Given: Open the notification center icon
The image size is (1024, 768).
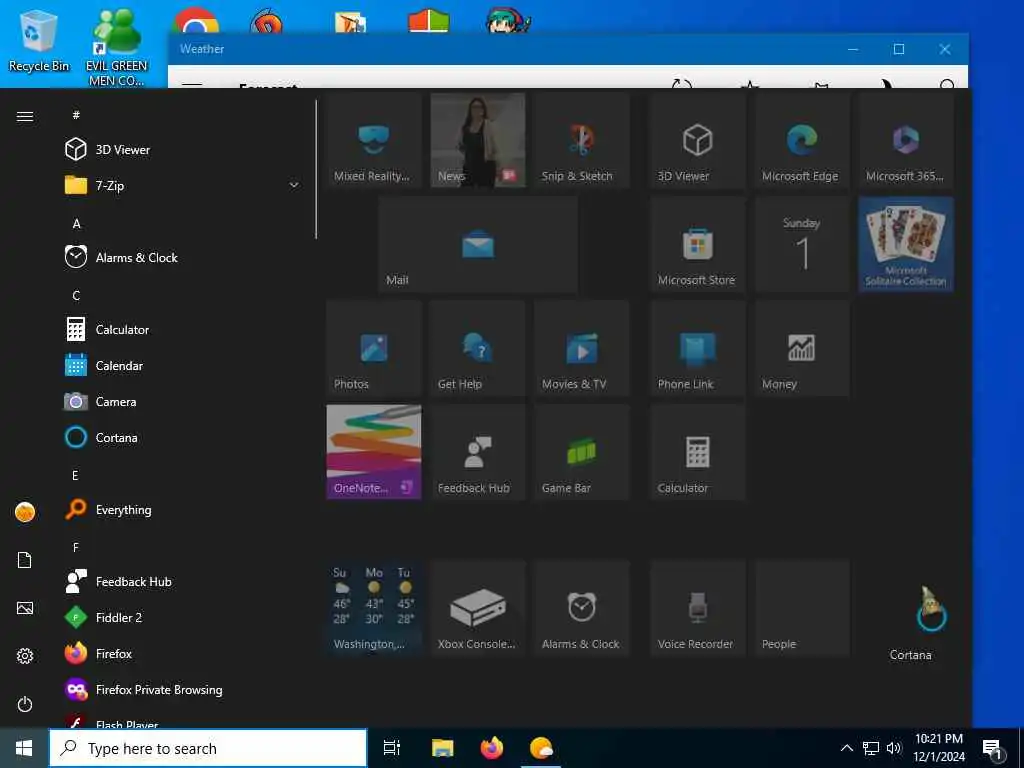Looking at the screenshot, I should pyautogui.click(x=992, y=748).
